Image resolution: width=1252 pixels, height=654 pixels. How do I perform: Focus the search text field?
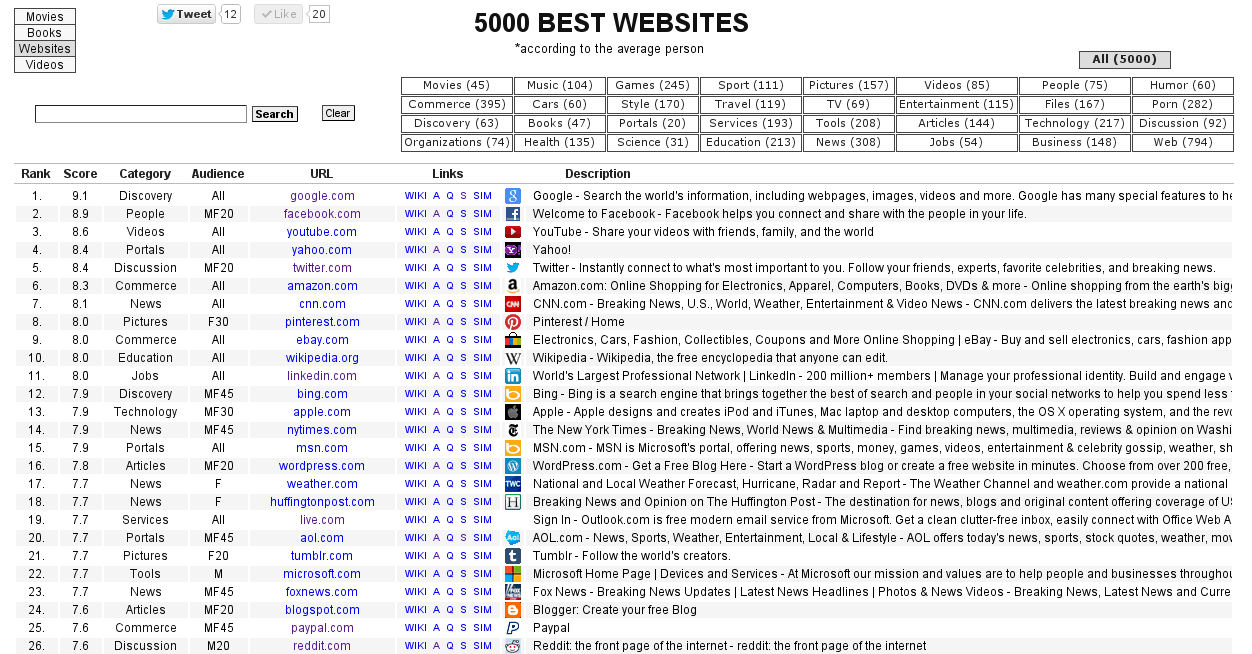(141, 114)
